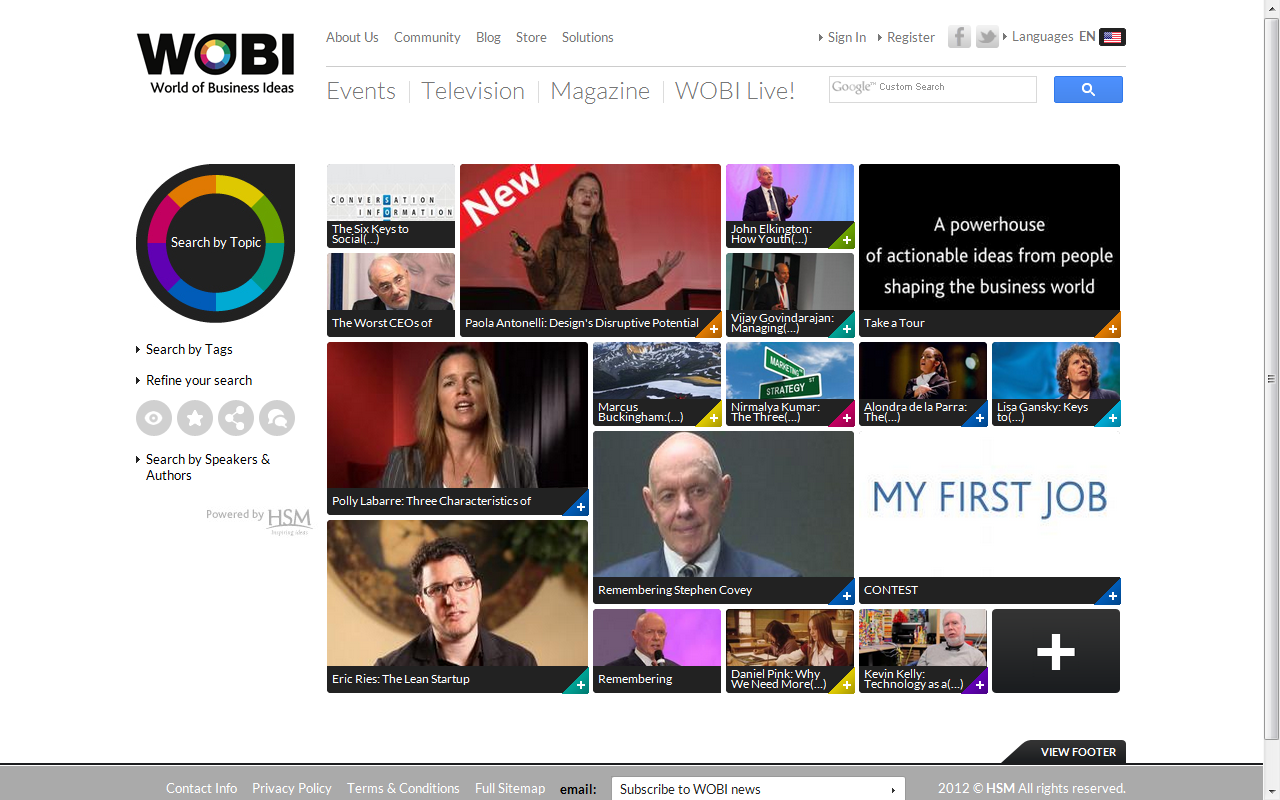This screenshot has height=800, width=1280.
Task: Click plus icon on Kevin Kelly tile
Action: pyautogui.click(x=980, y=685)
